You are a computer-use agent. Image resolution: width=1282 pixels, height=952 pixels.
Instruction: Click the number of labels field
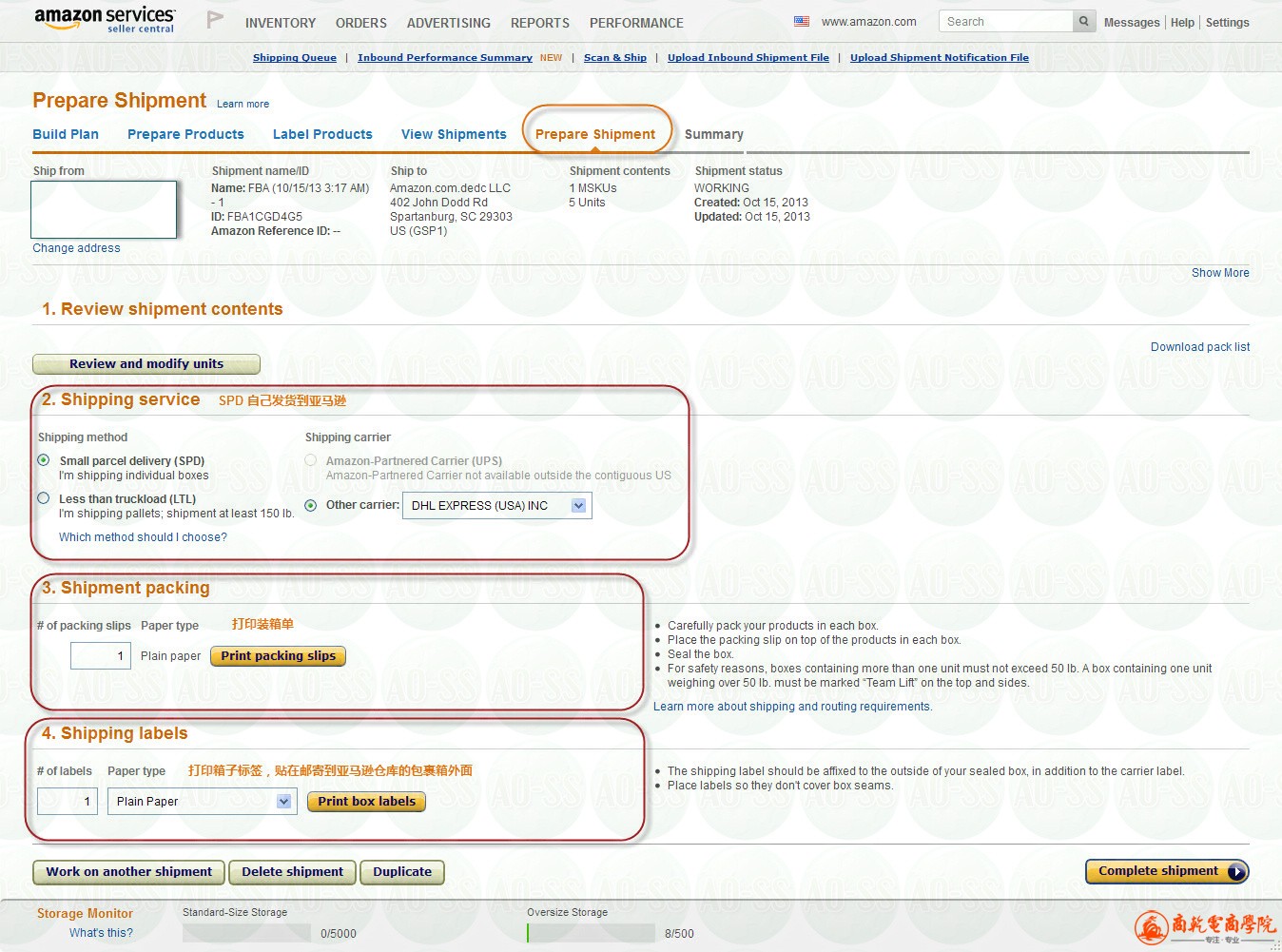pos(68,802)
